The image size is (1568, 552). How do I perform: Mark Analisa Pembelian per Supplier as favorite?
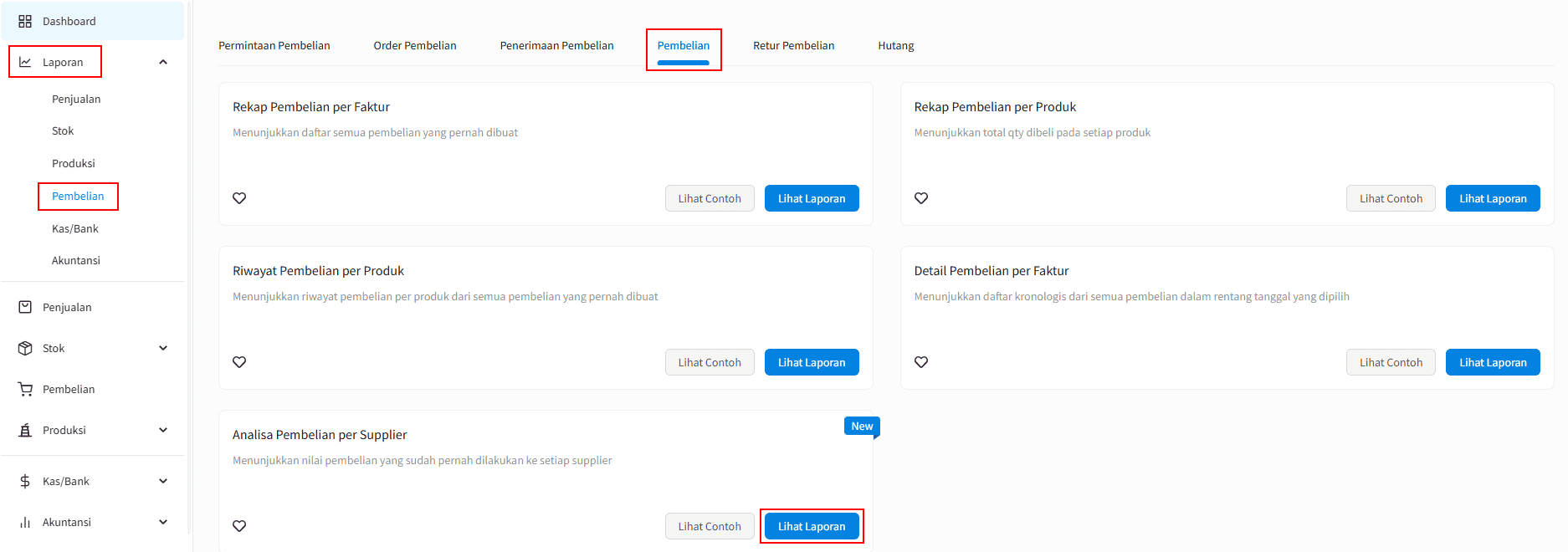tap(239, 526)
